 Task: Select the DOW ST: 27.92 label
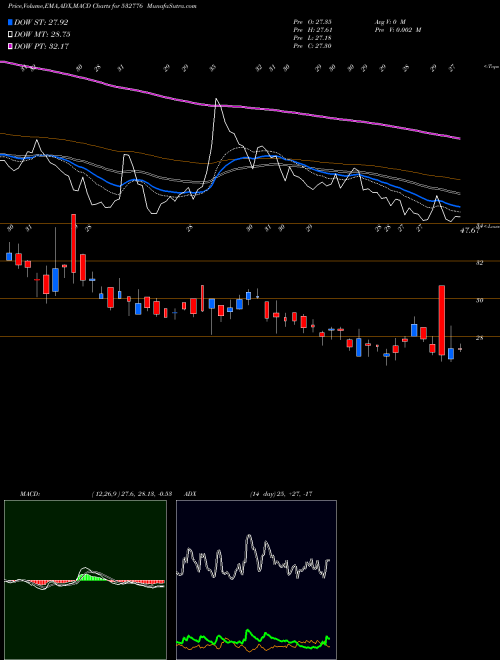point(41,22)
